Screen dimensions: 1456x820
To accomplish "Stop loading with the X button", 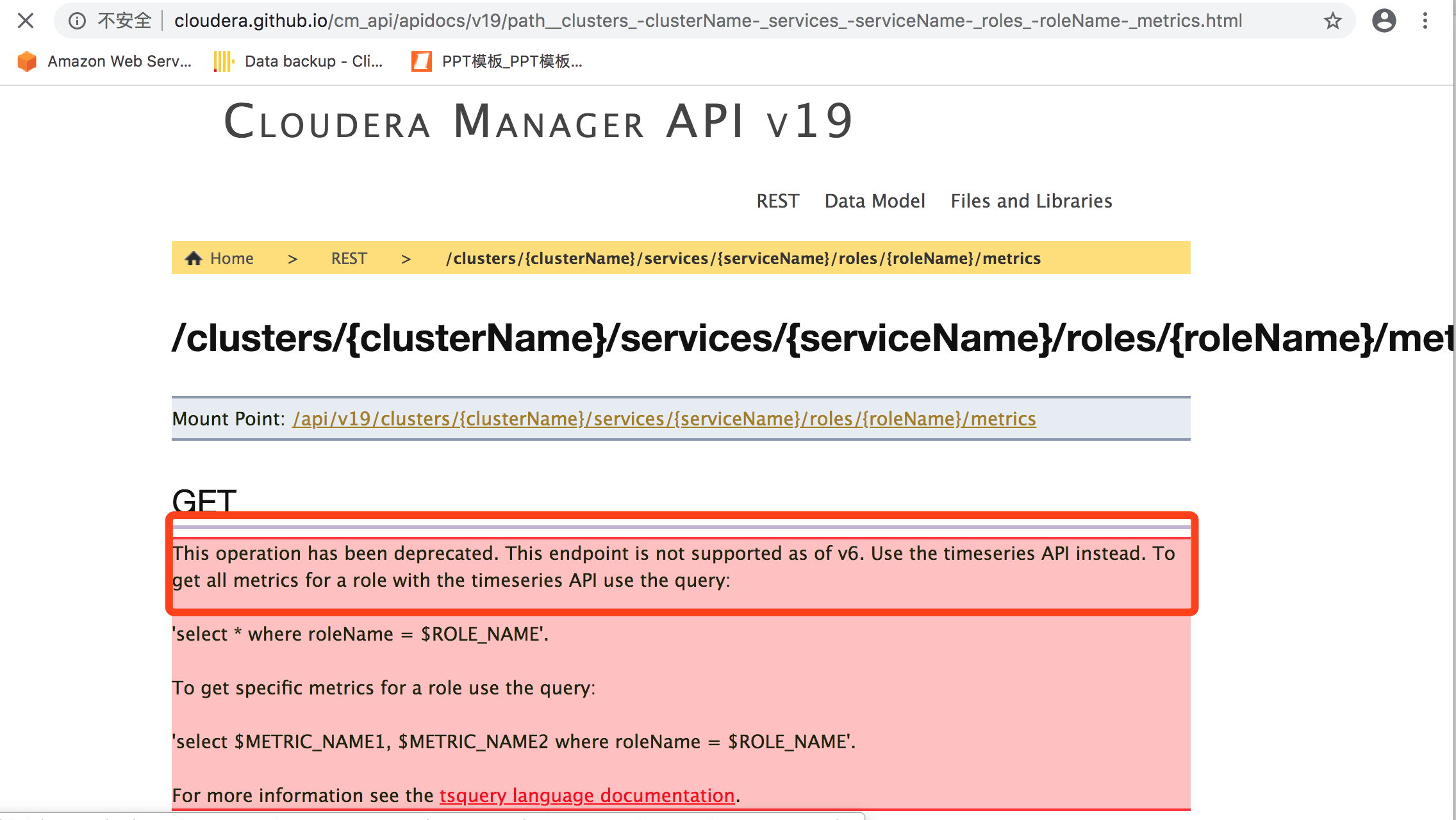I will click(26, 20).
